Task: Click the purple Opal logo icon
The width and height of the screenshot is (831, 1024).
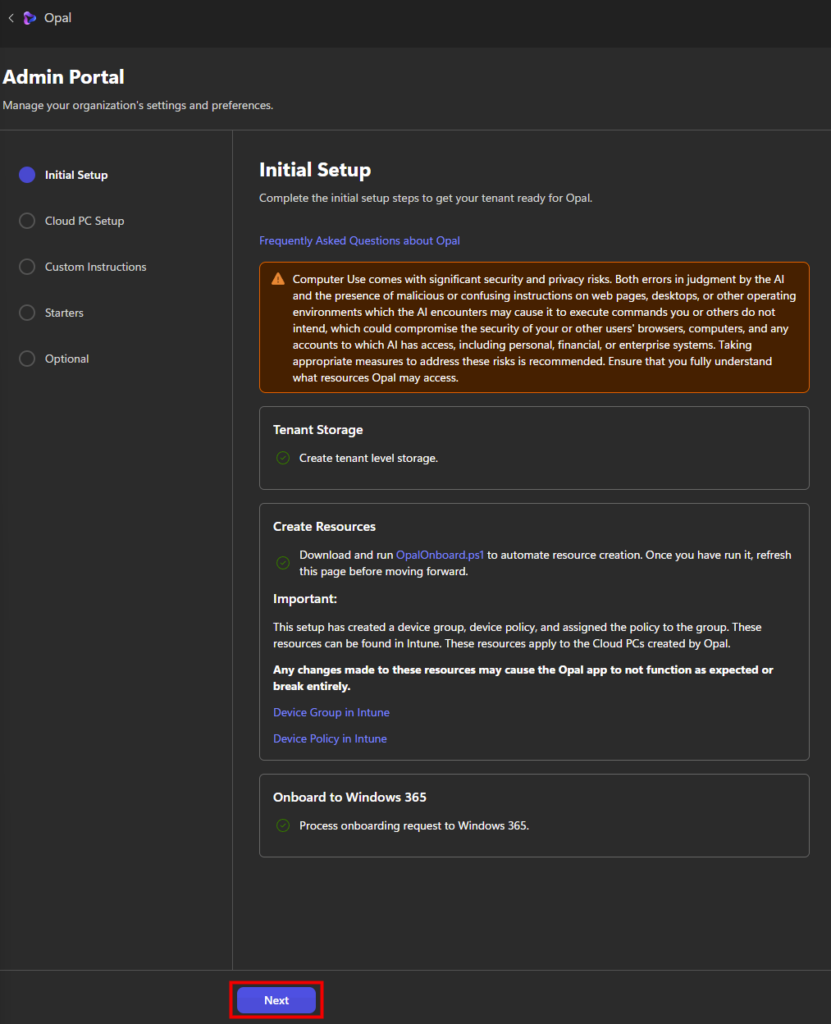Action: (30, 18)
